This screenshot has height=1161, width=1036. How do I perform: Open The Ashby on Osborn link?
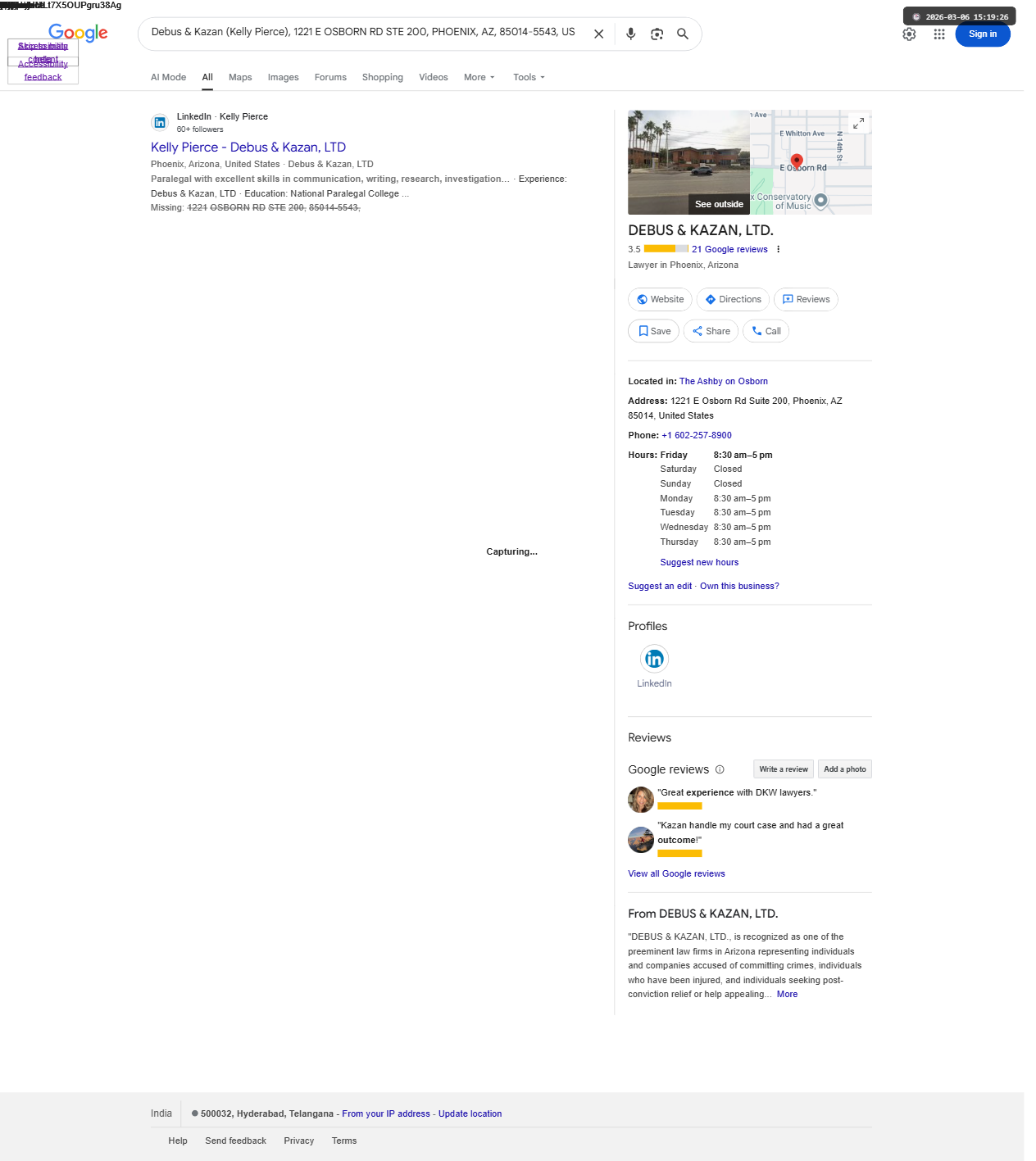723,381
